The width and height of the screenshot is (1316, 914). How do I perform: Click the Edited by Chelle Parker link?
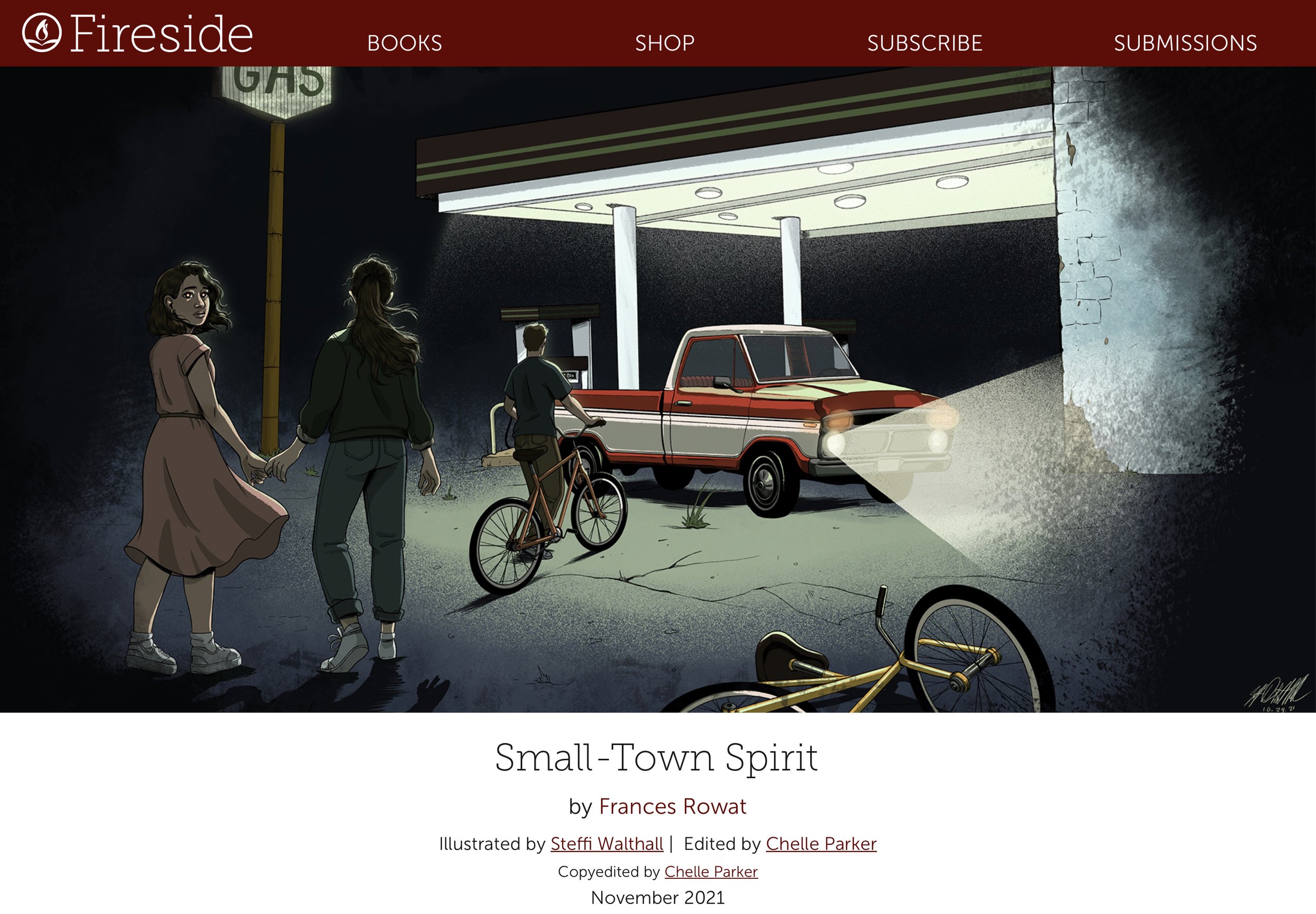[821, 843]
